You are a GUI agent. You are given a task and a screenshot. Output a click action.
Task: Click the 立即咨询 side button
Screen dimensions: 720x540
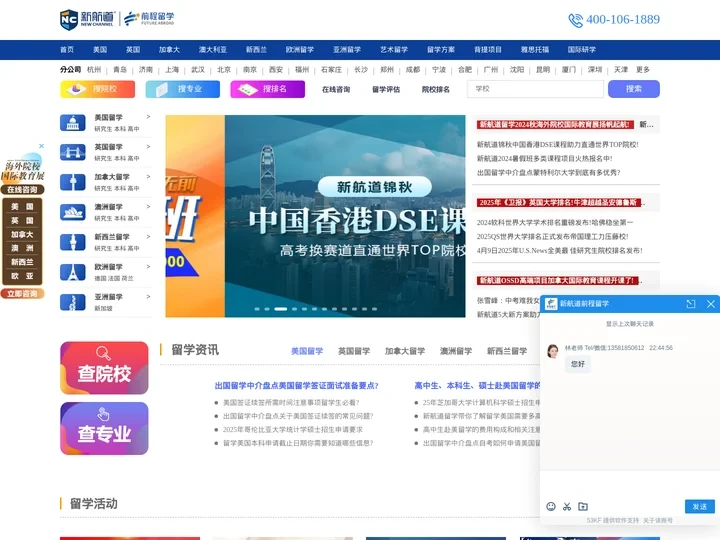point(22,293)
